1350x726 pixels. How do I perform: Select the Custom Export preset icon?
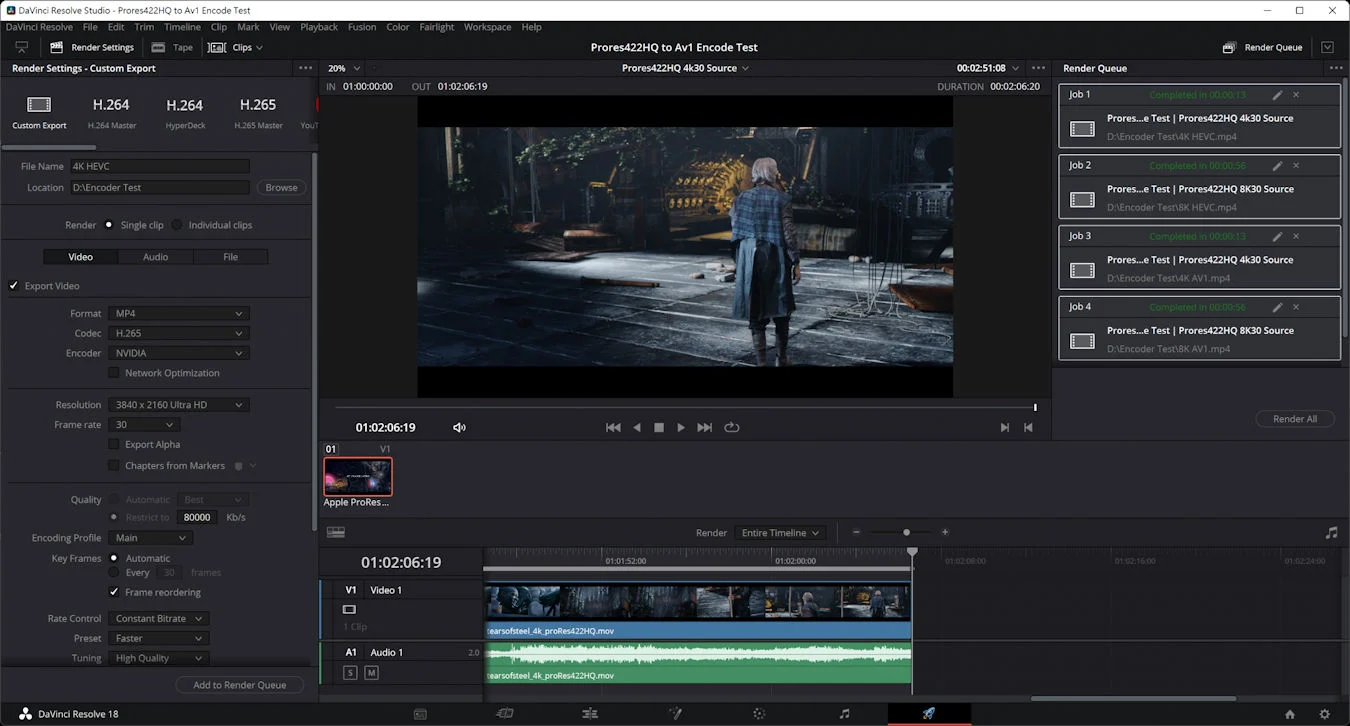[x=39, y=105]
